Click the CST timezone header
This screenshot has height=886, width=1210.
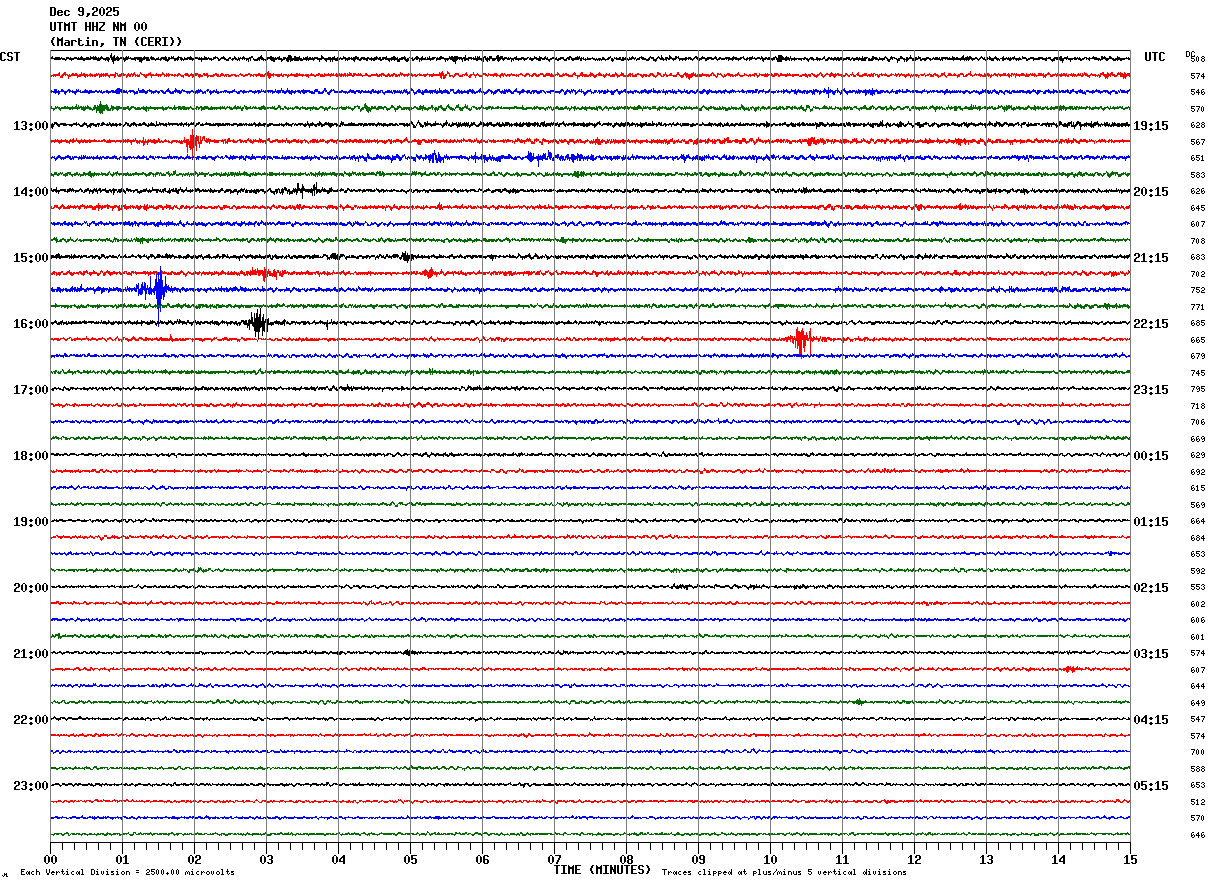click(x=10, y=57)
